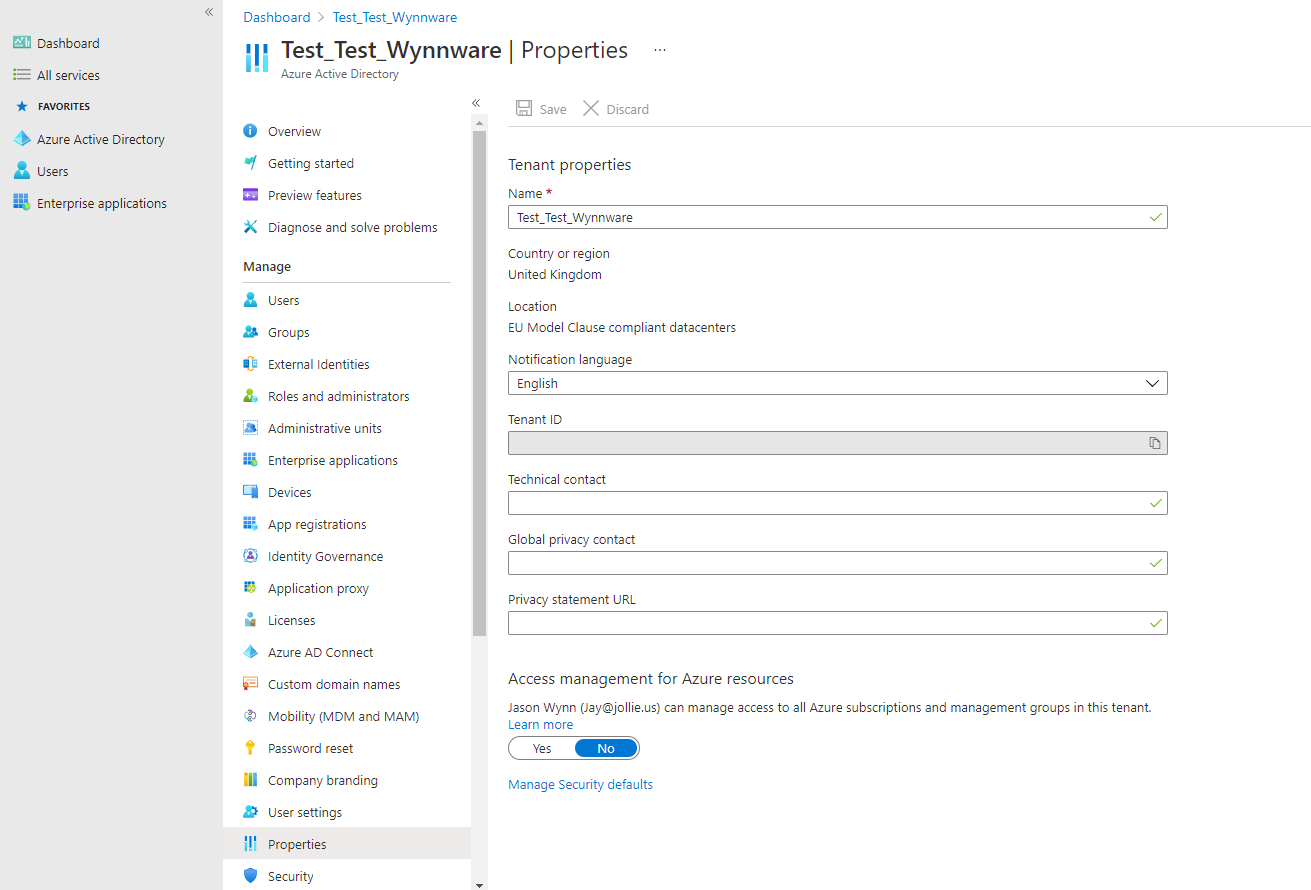Image resolution: width=1311 pixels, height=890 pixels.
Task: Open All services in the sidebar
Action: pyautogui.click(x=68, y=75)
